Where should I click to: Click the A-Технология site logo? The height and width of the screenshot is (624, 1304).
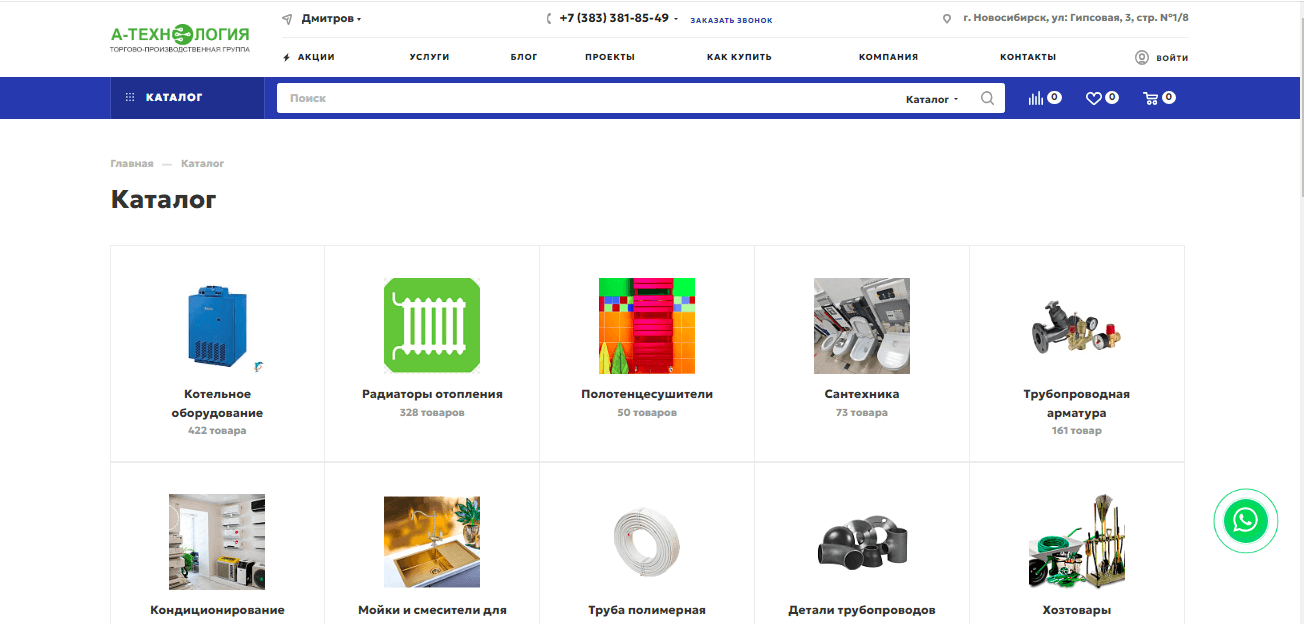click(x=180, y=38)
